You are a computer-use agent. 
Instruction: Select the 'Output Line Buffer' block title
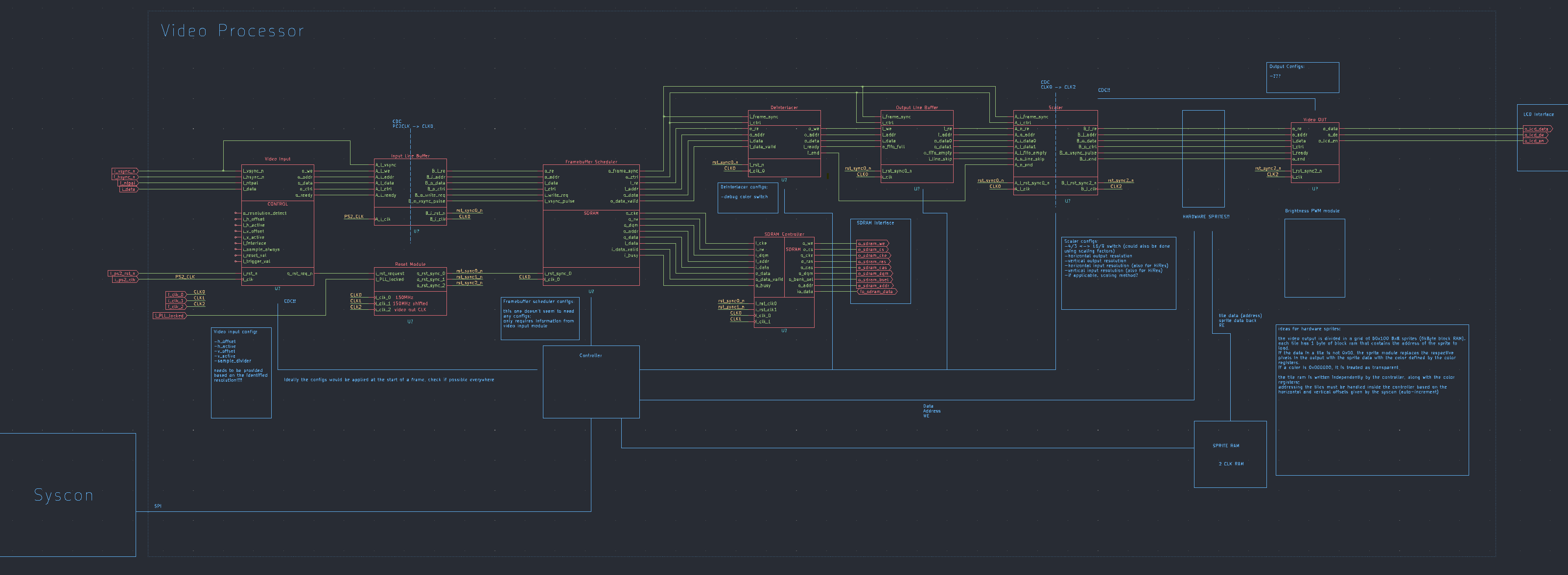(x=917, y=108)
